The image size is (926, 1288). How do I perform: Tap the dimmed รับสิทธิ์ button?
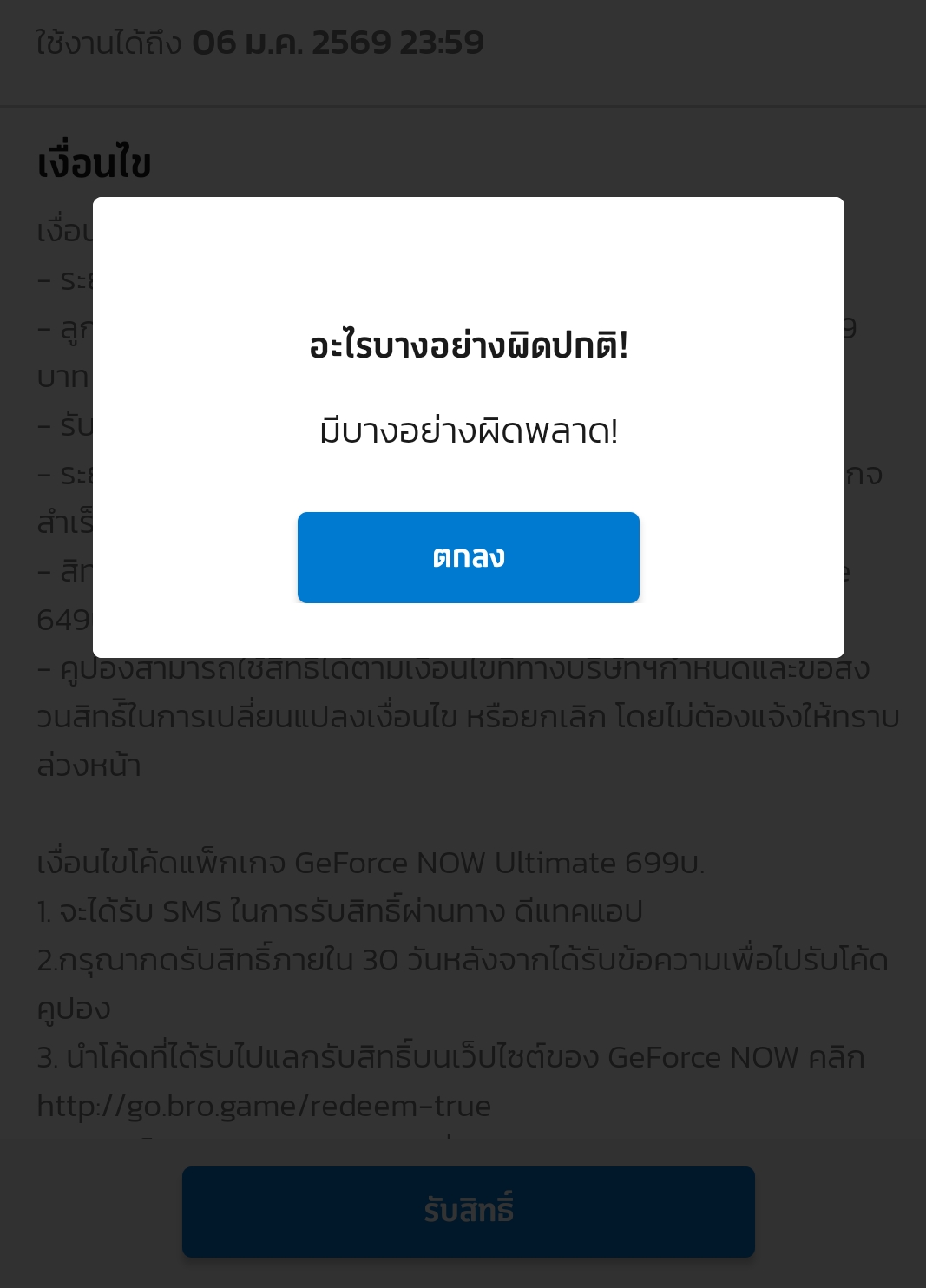469,1212
